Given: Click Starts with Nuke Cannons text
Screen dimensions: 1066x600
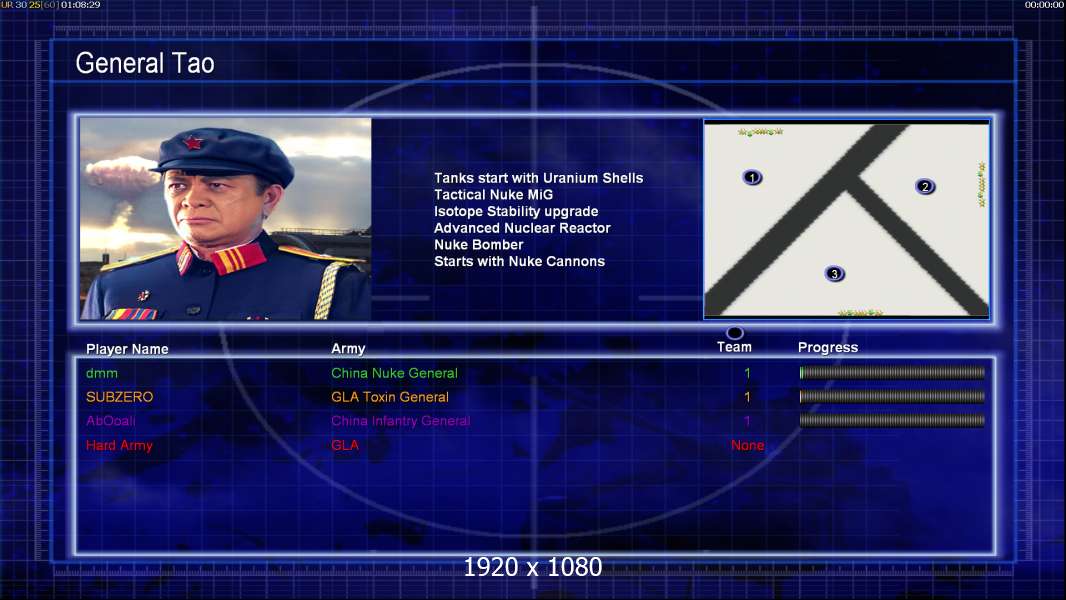Looking at the screenshot, I should (x=519, y=262).
